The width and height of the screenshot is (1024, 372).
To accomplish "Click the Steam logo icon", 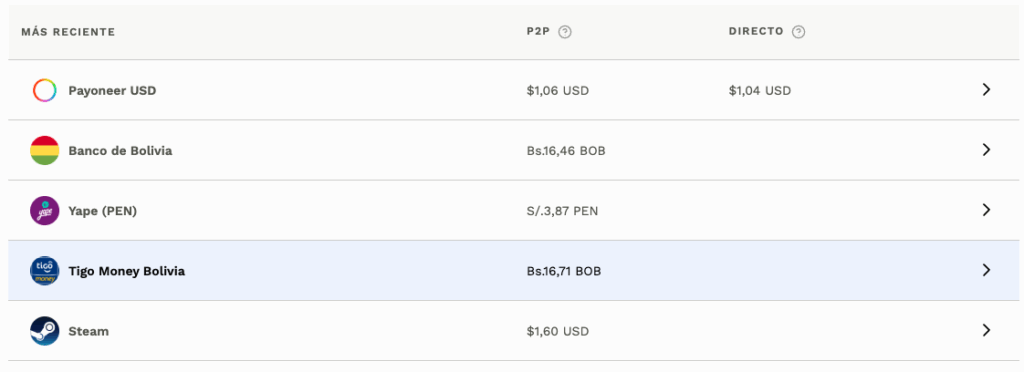I will (x=44, y=331).
